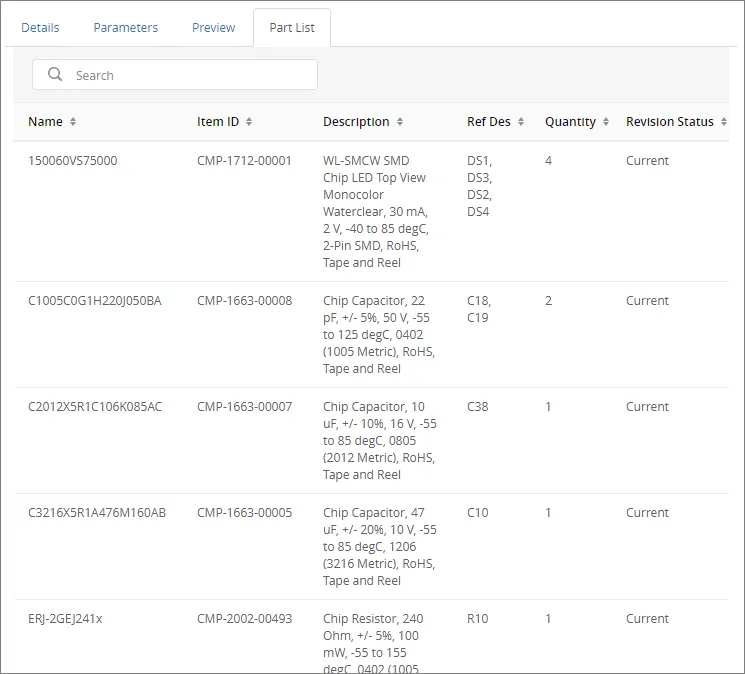Click the 10 uF chip capacitor description

(380, 440)
